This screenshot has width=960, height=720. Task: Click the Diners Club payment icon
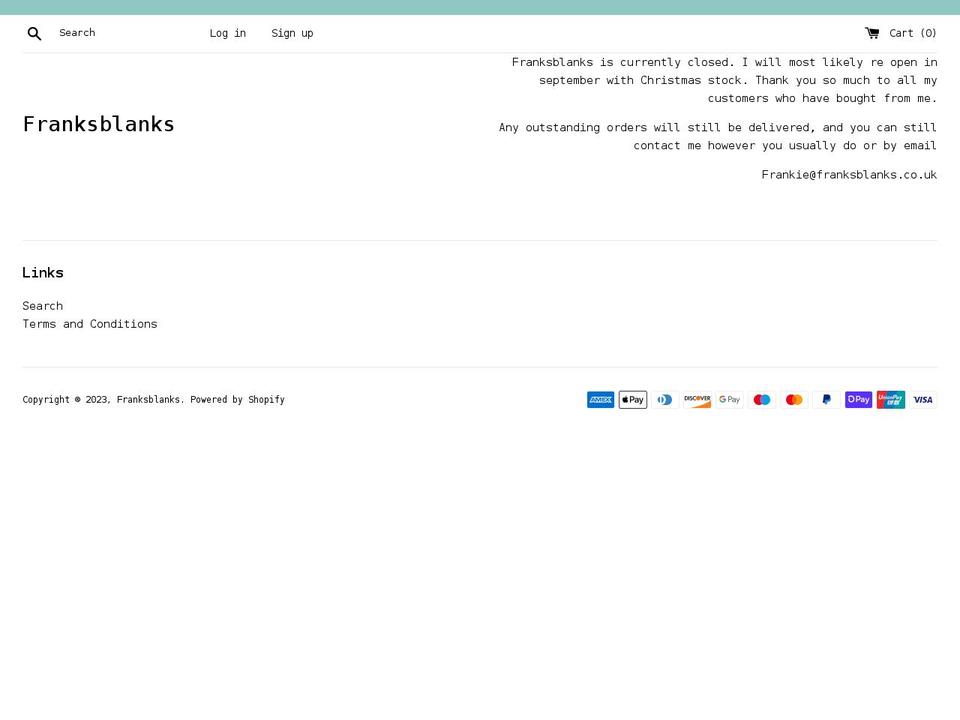click(665, 400)
